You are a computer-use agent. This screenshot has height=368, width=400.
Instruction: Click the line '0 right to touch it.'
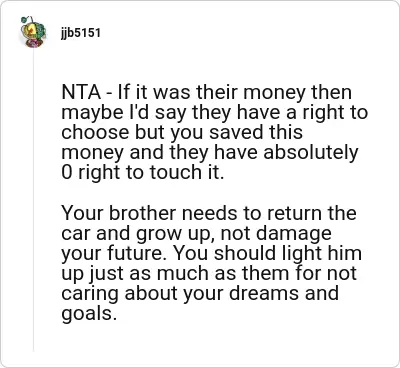click(x=143, y=172)
